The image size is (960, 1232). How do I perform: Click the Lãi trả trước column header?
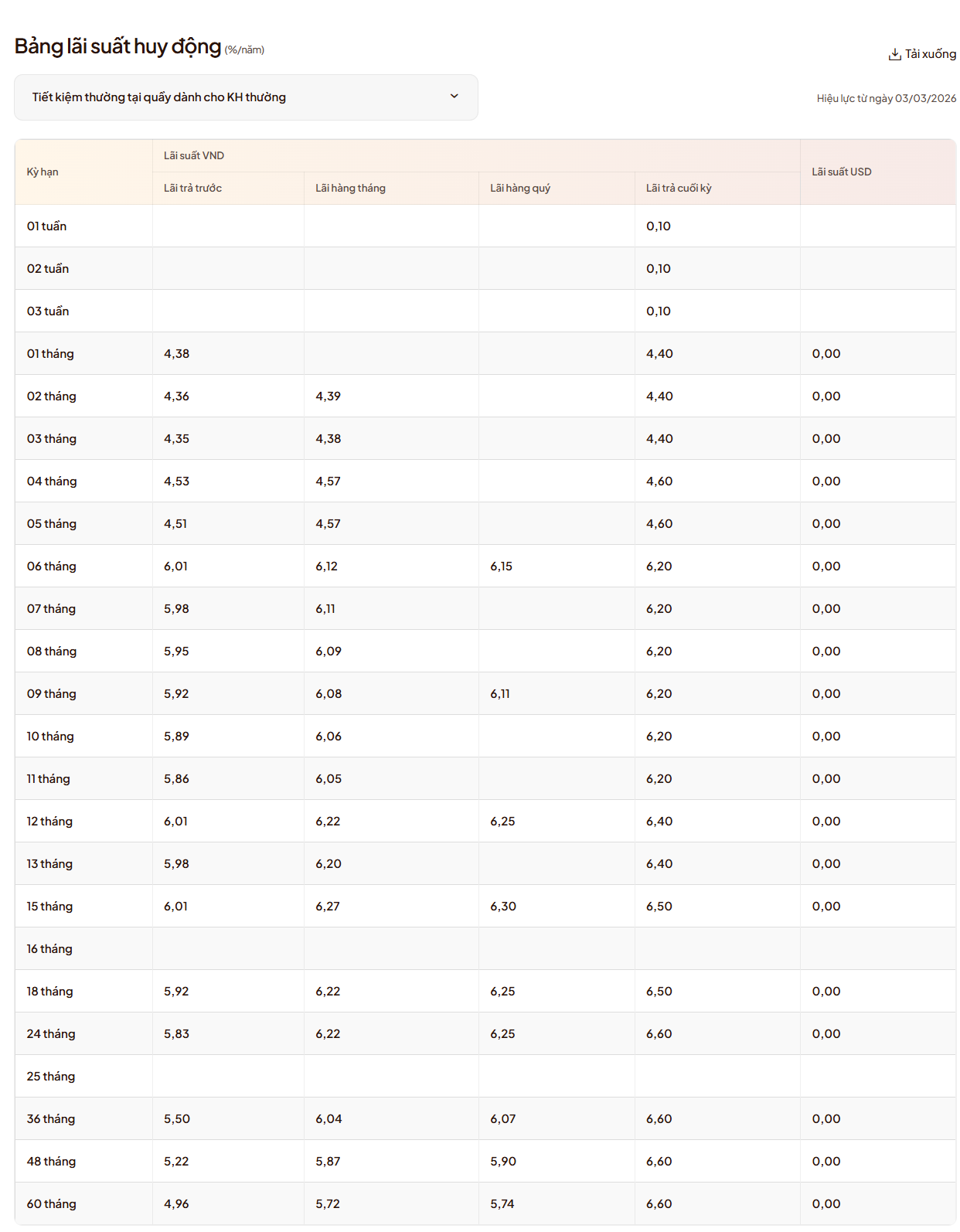click(x=192, y=188)
